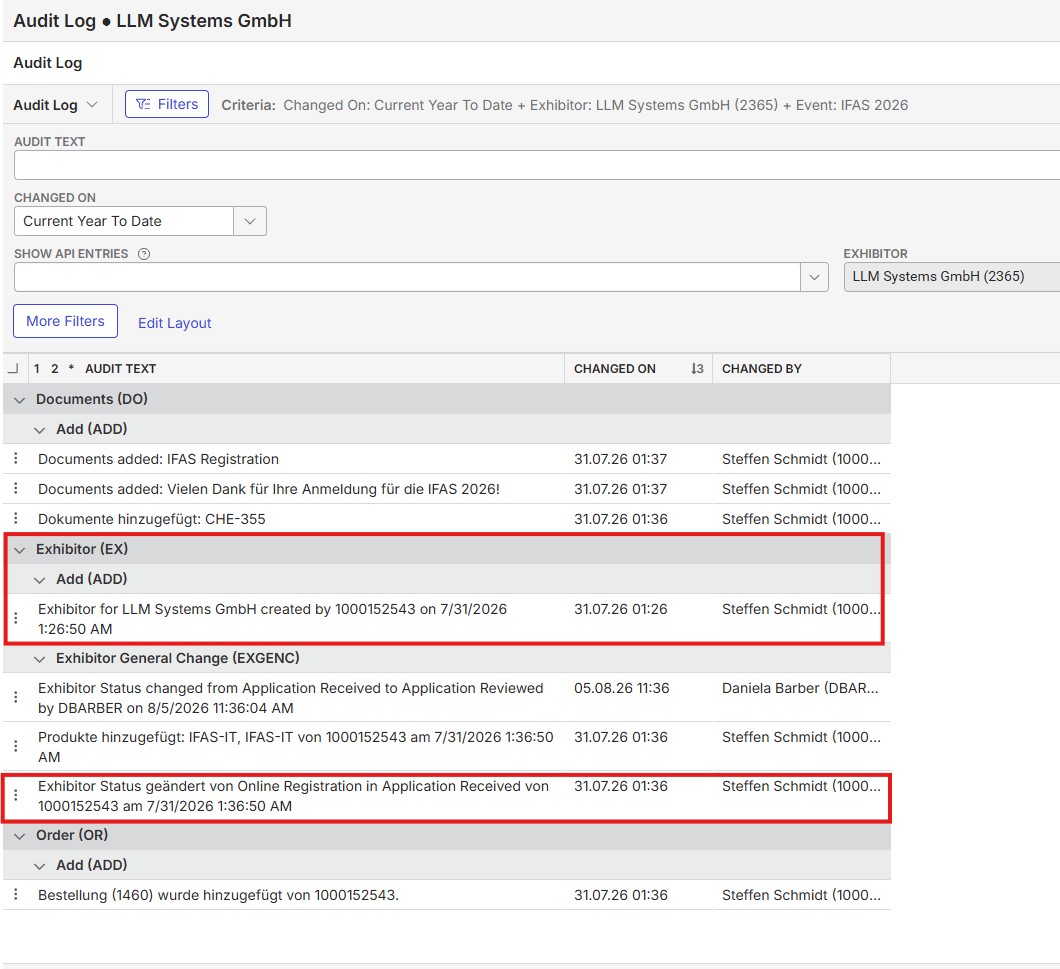Open the Edit Layout link
This screenshot has width=1060, height=969.
pos(174,323)
